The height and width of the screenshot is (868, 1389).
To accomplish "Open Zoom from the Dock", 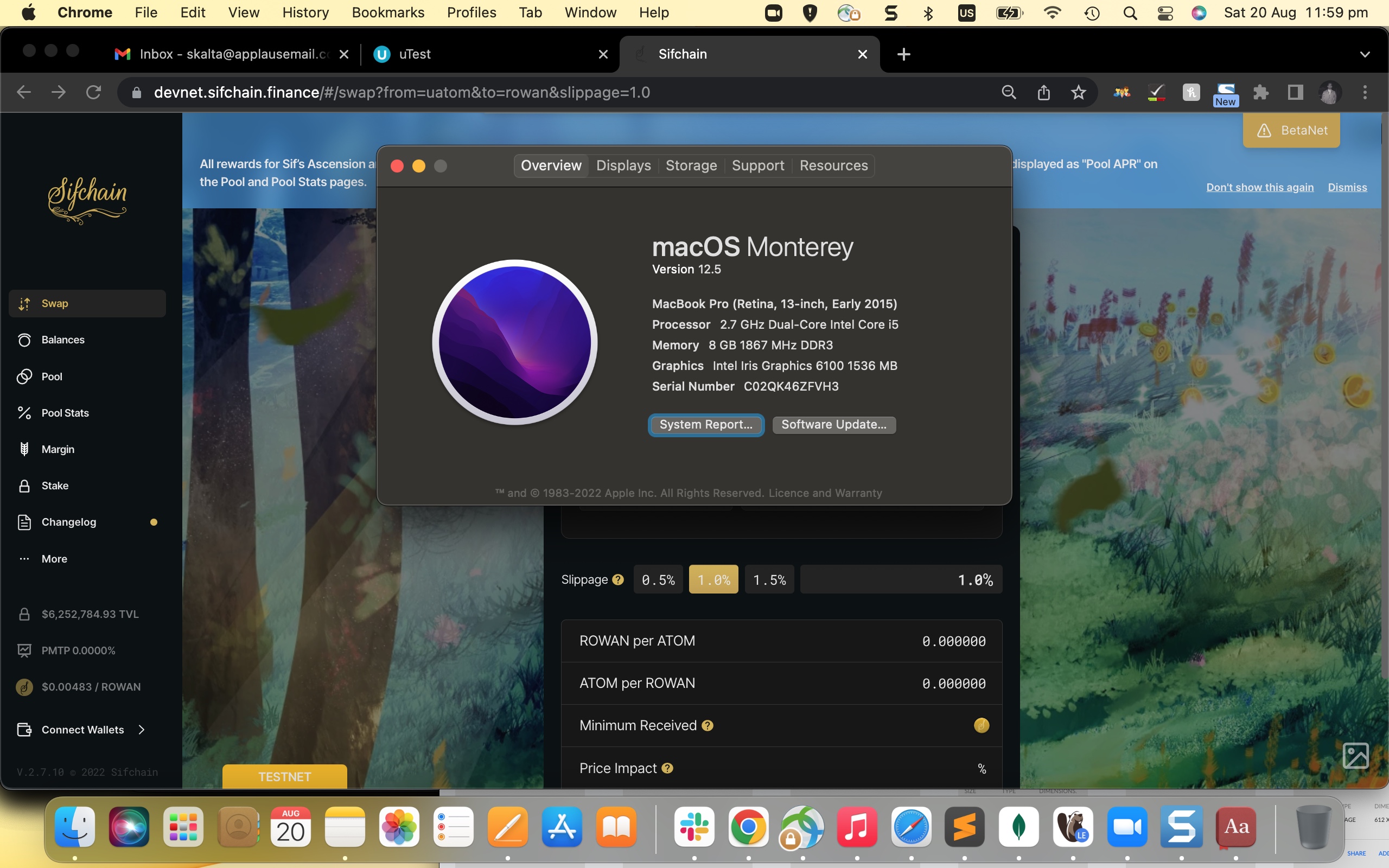I will (1127, 827).
